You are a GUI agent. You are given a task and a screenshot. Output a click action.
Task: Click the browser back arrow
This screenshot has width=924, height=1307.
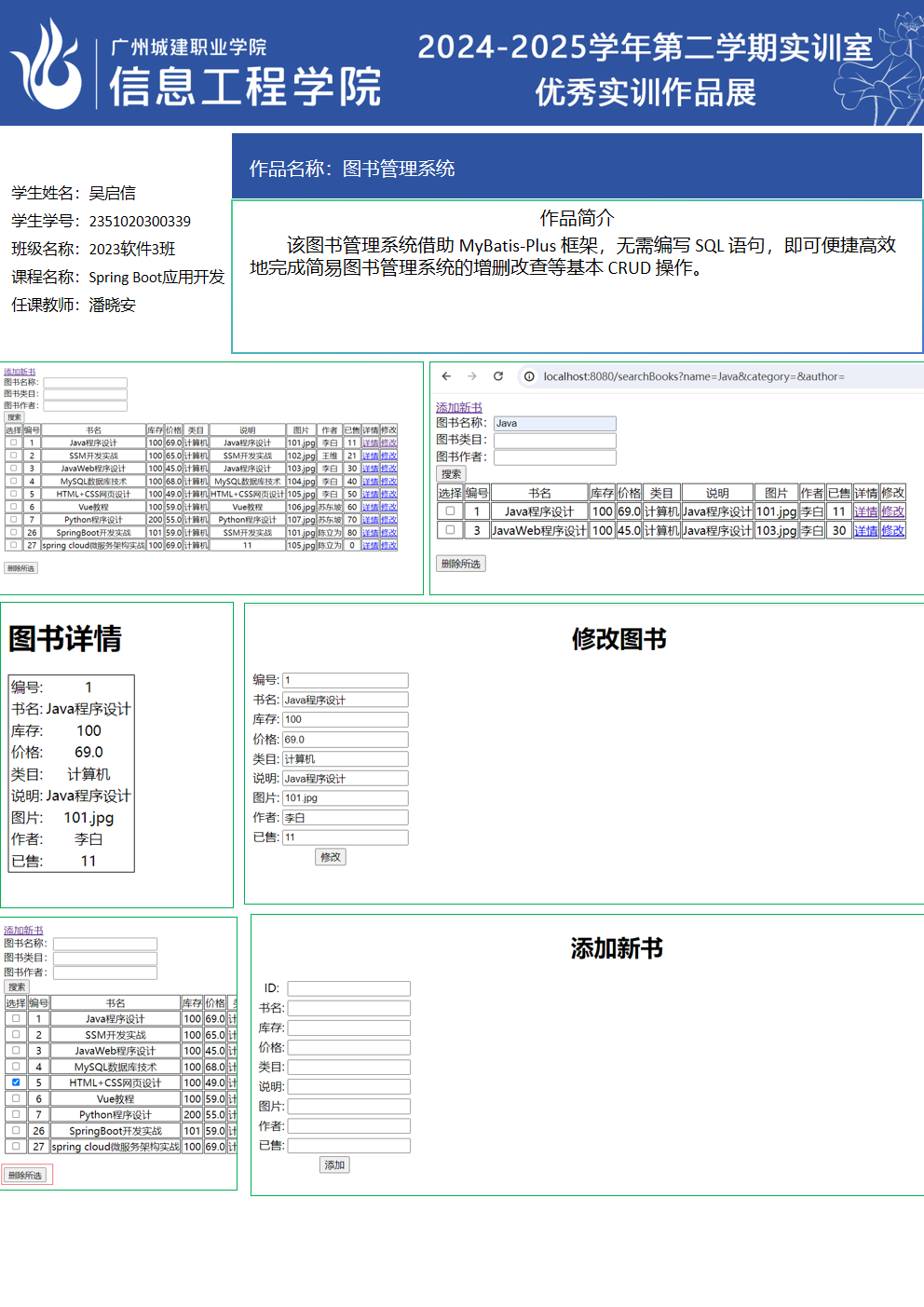tap(446, 376)
